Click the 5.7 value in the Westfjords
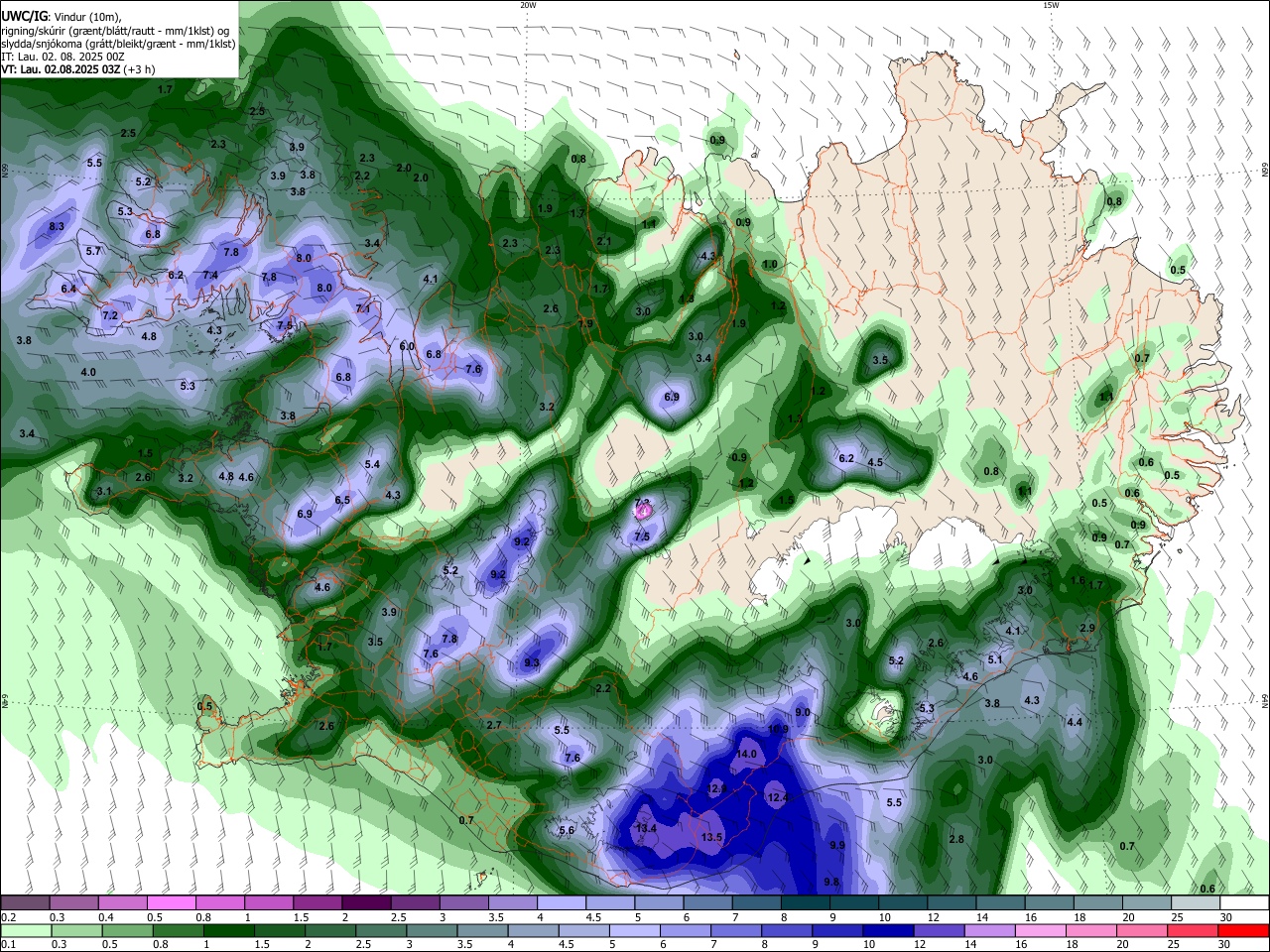Image resolution: width=1270 pixels, height=952 pixels. click(x=93, y=251)
